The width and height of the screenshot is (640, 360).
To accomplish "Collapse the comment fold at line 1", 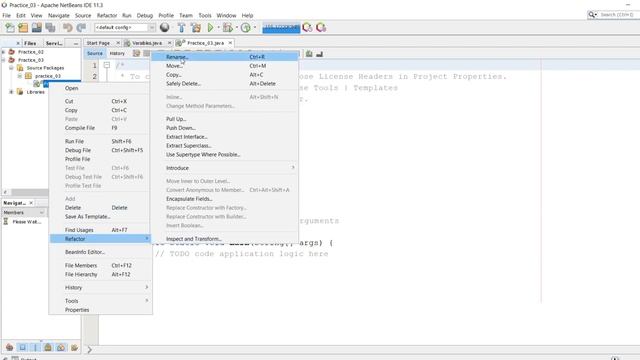I will (107, 65).
